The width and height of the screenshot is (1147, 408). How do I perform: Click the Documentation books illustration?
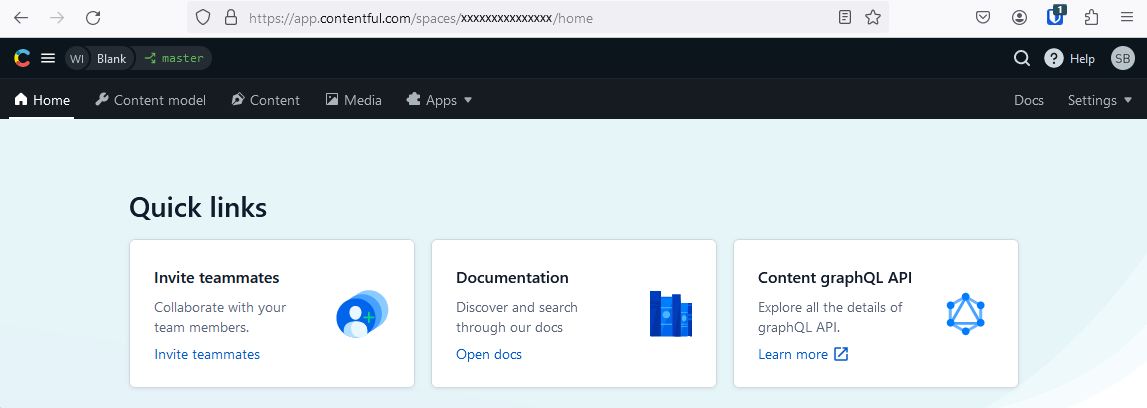click(671, 314)
